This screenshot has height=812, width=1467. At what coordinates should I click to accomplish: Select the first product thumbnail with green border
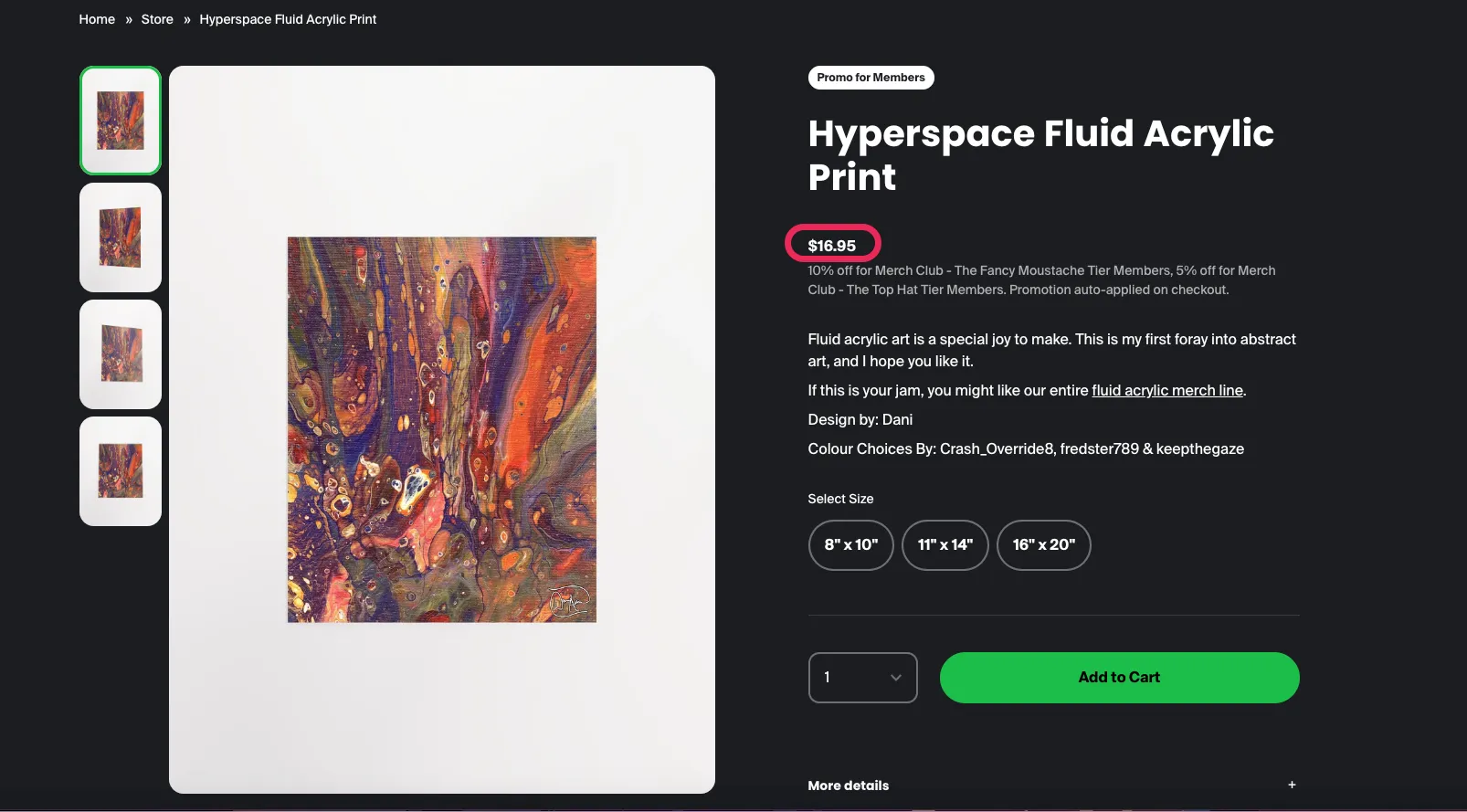(x=121, y=121)
